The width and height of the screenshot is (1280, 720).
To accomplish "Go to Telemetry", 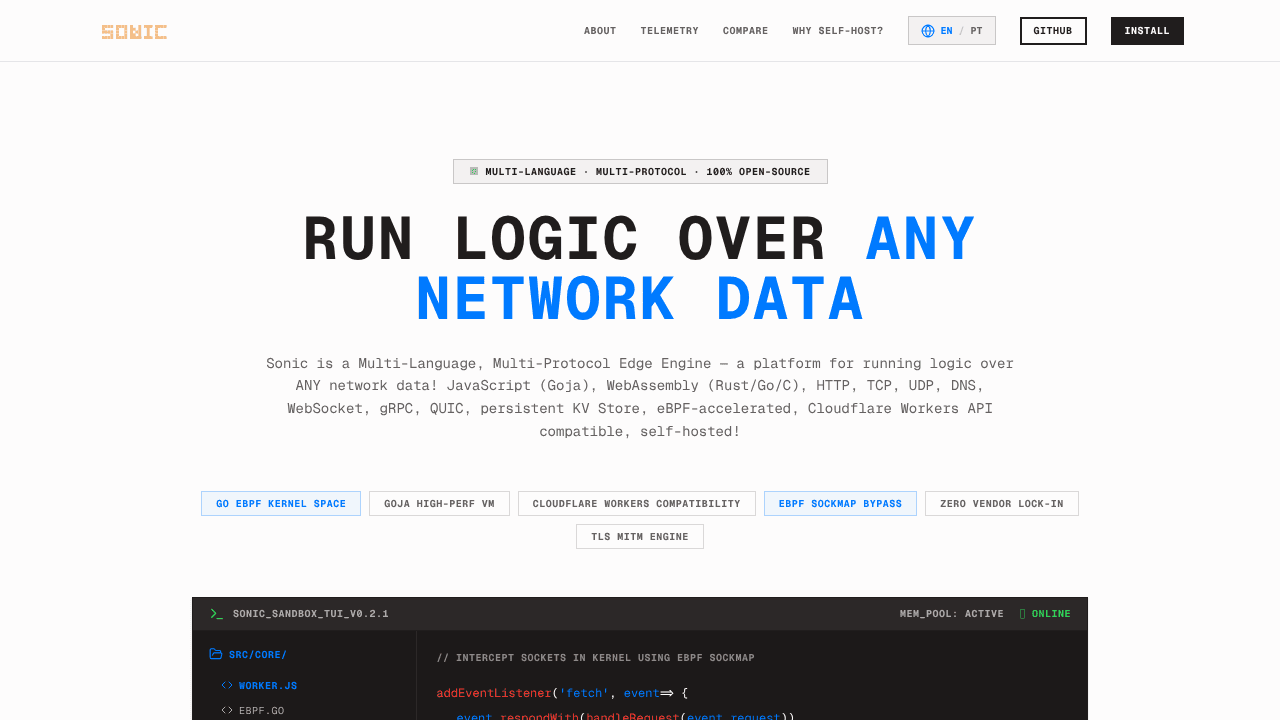I will point(670,31).
